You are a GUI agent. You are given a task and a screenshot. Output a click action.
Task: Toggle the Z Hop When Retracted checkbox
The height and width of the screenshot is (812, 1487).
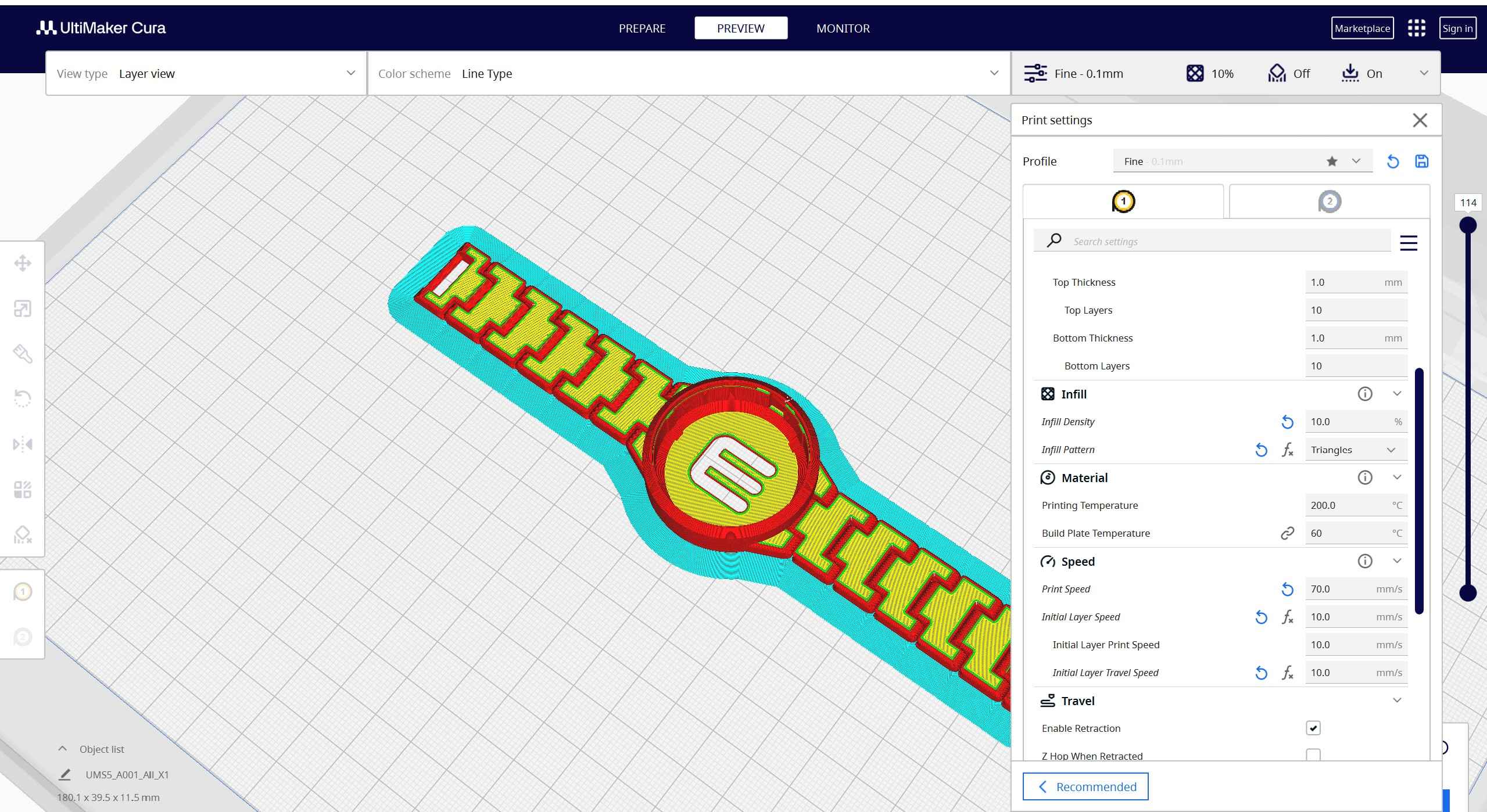click(1313, 754)
